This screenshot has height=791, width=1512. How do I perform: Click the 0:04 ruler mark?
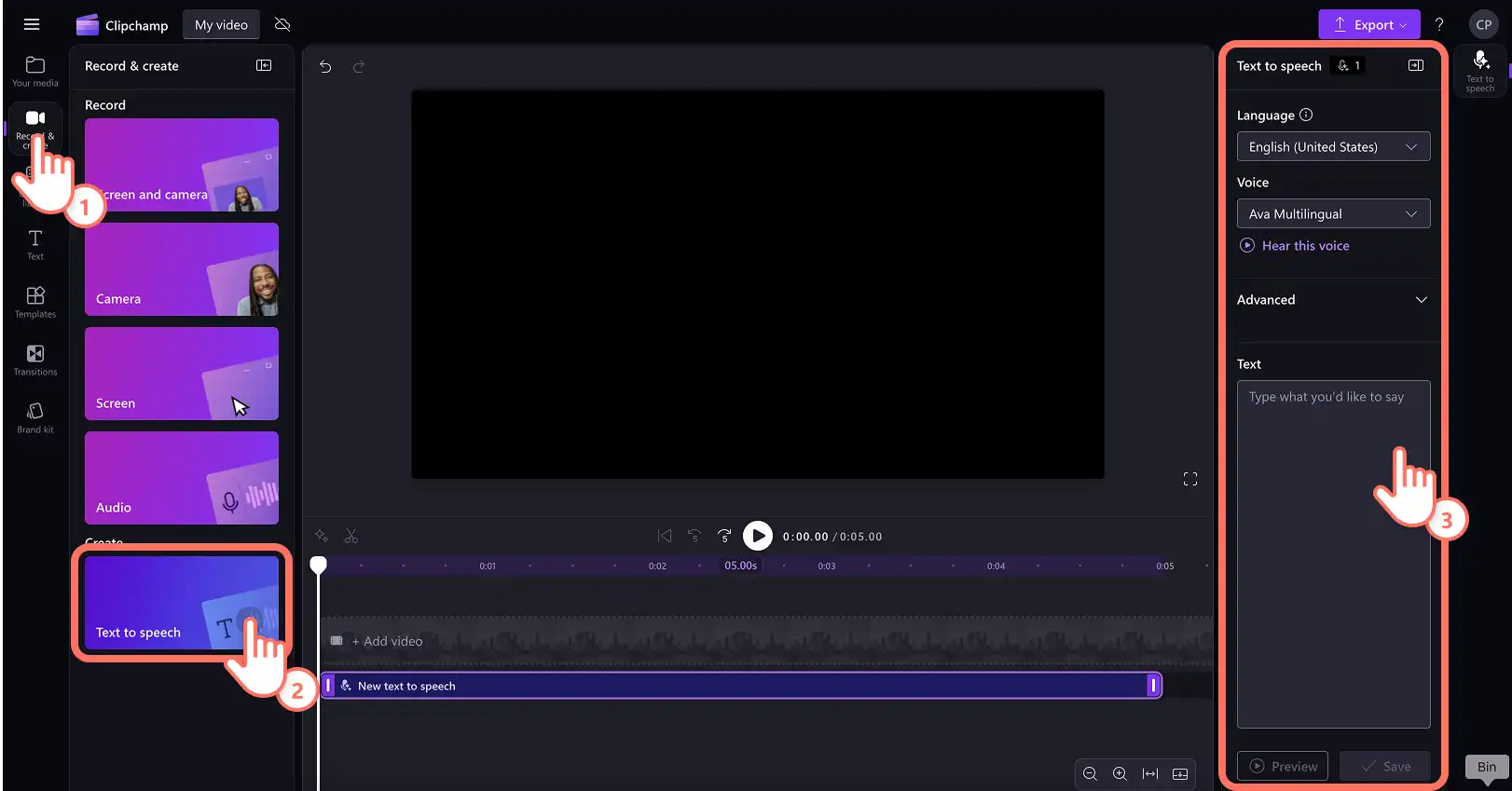(x=996, y=566)
